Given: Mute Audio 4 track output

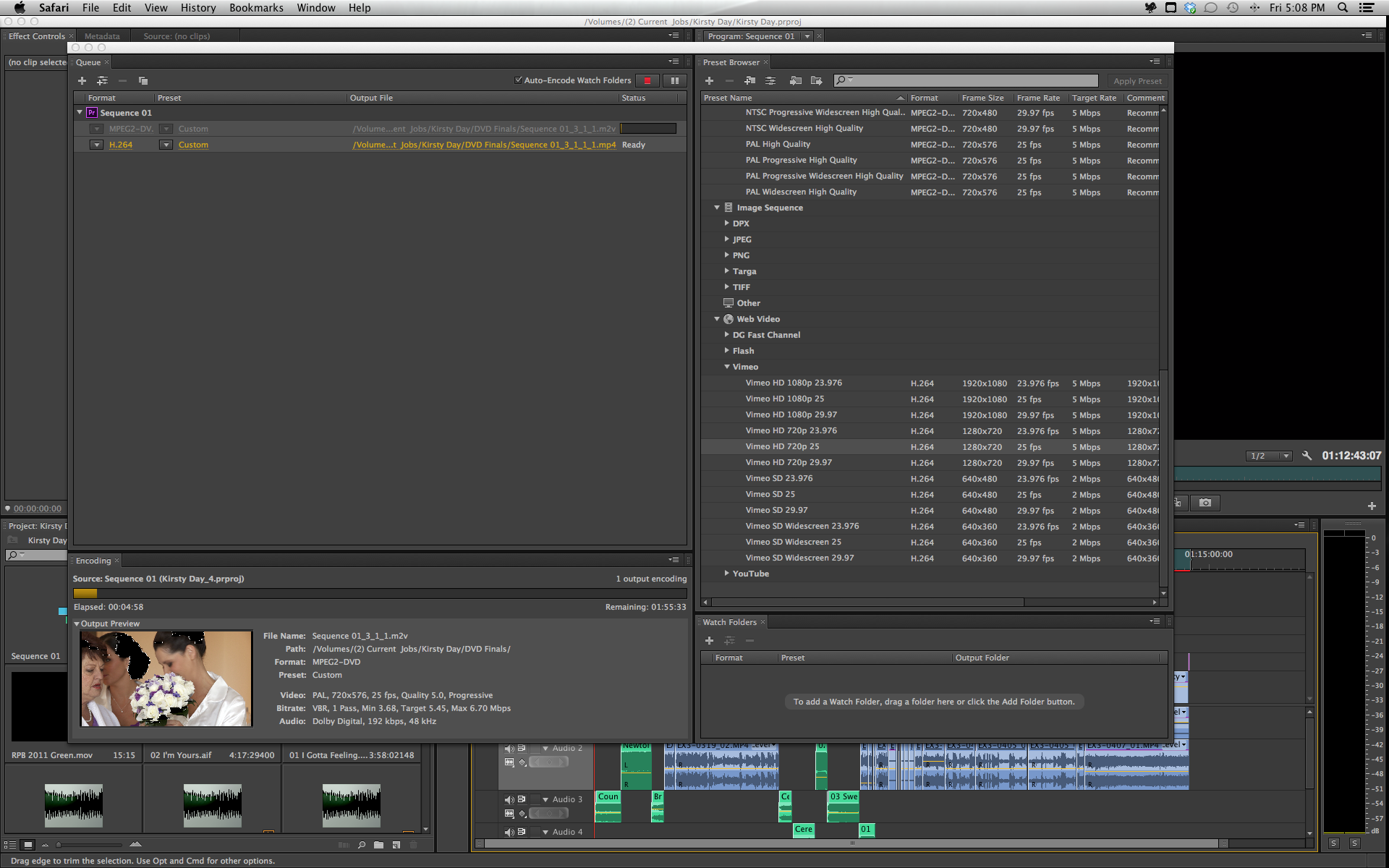Looking at the screenshot, I should 509,832.
